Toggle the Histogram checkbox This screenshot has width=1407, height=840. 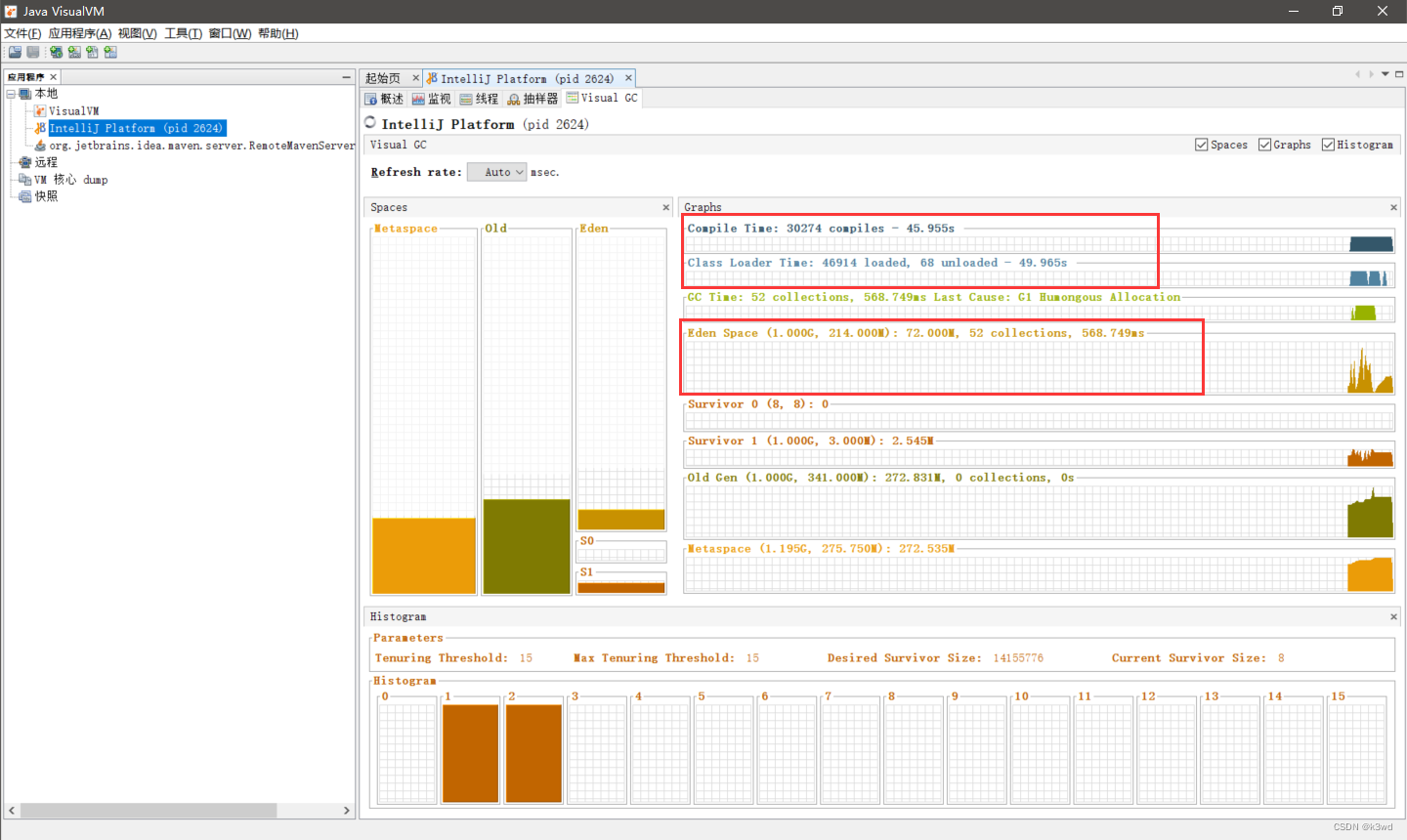1328,145
